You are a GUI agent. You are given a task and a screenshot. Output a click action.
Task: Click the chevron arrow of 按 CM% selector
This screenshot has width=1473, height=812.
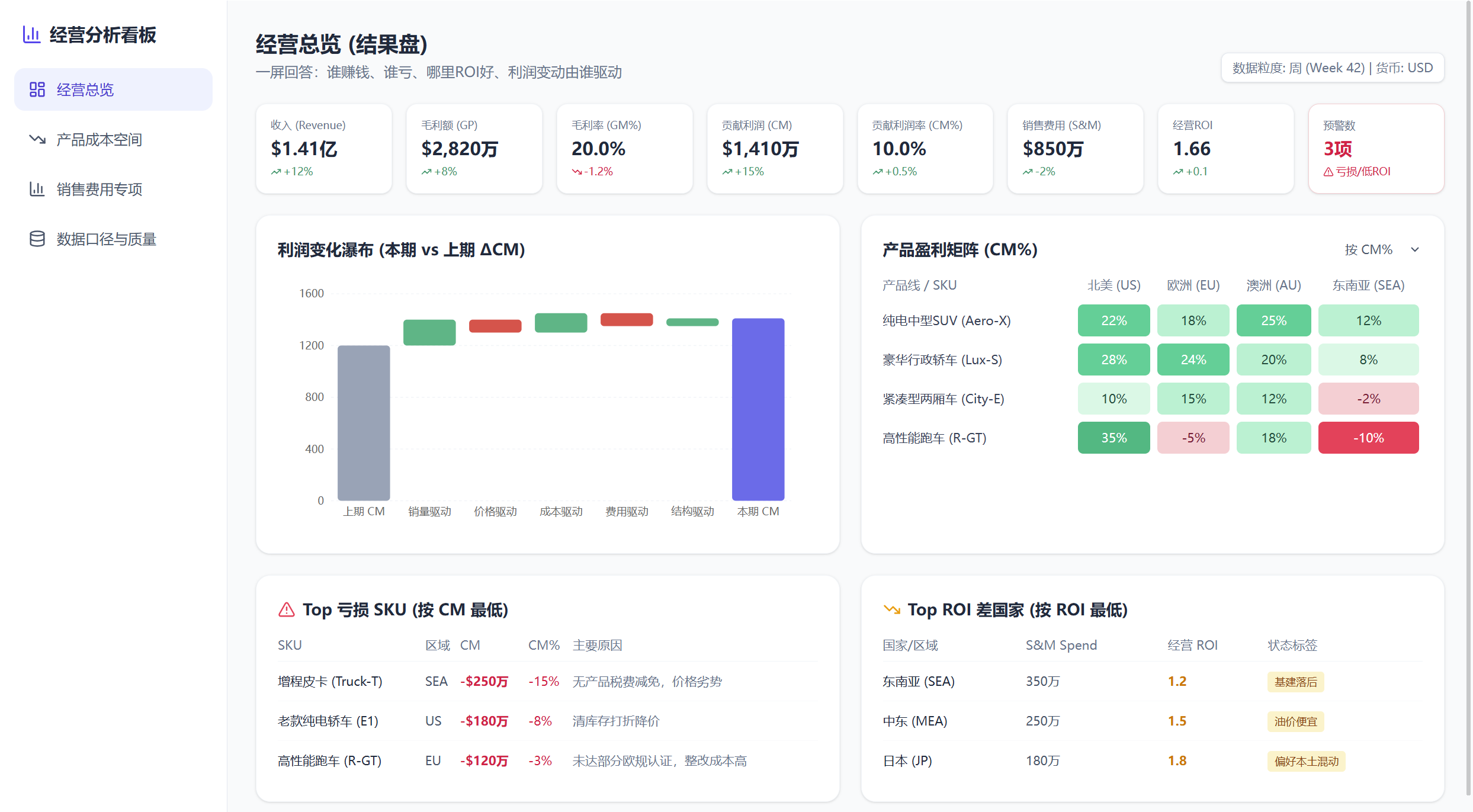click(1415, 249)
